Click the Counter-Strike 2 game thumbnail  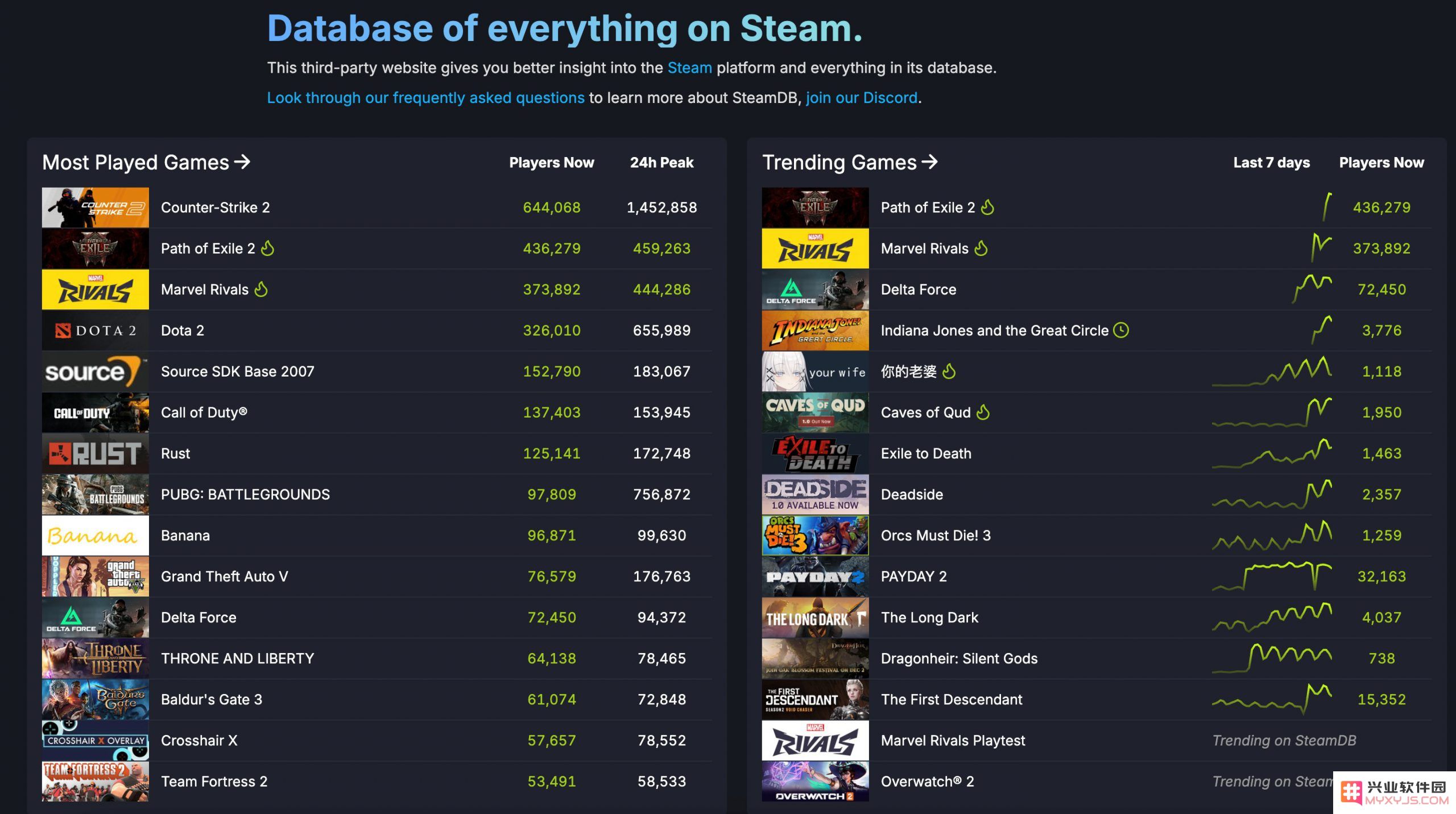click(x=96, y=208)
